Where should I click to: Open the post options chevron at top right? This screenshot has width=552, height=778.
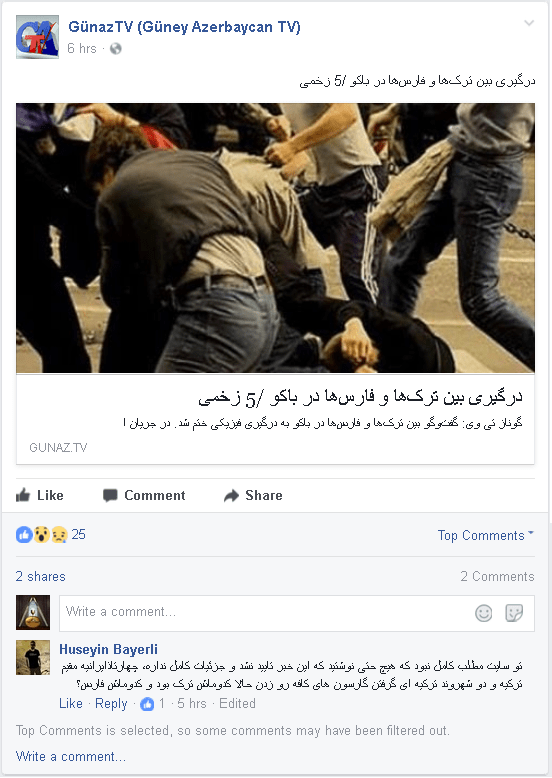pos(529,23)
